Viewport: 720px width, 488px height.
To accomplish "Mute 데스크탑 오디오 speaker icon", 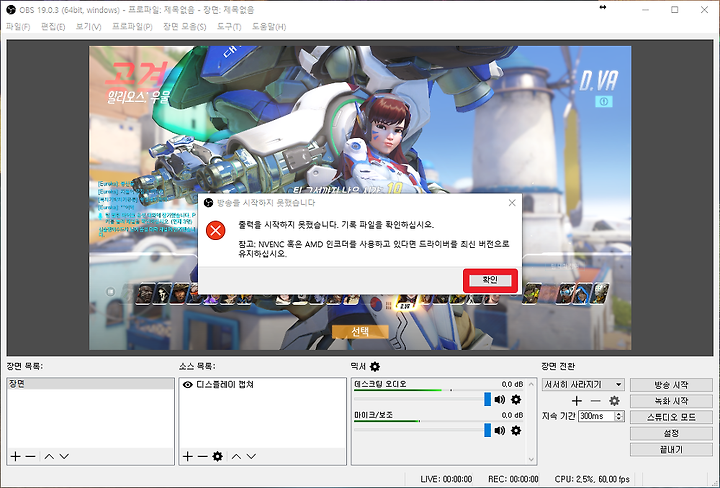I will 500,399.
